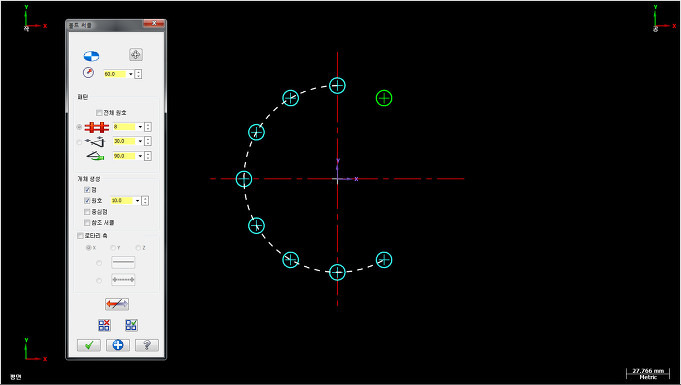
Task: Open the diameter 60.0 dropdown
Action: pos(131,74)
